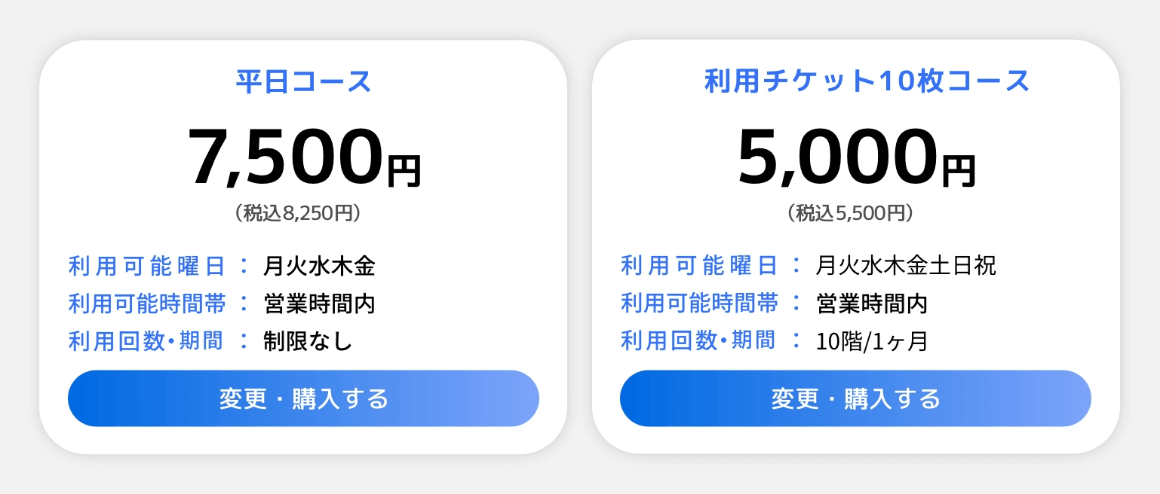Select the 平日コース title
The image size is (1160, 494).
[303, 81]
